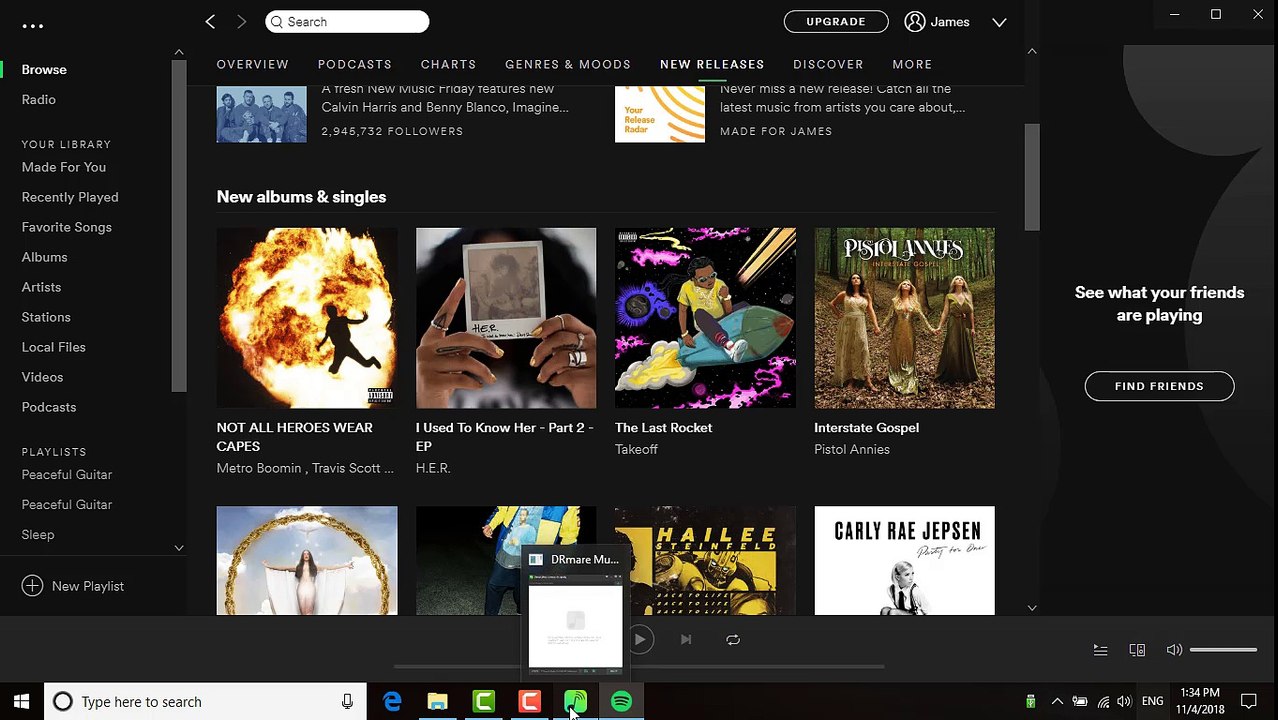Click the Cortana microphone icon
This screenshot has width=1278, height=720.
pos(347,702)
